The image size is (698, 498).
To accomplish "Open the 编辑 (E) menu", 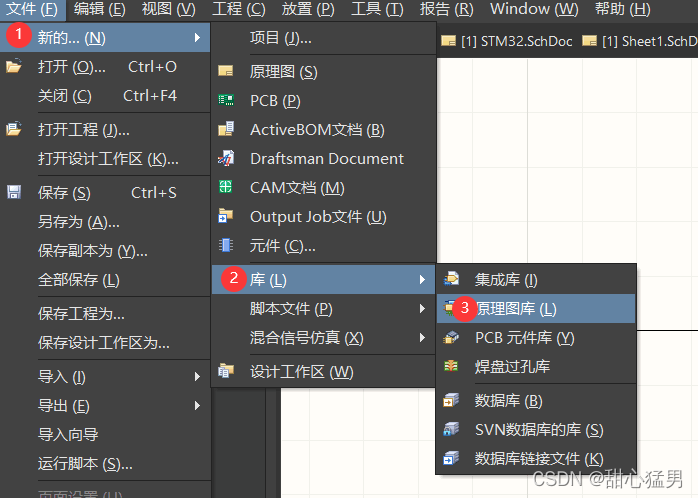I will 100,9.
